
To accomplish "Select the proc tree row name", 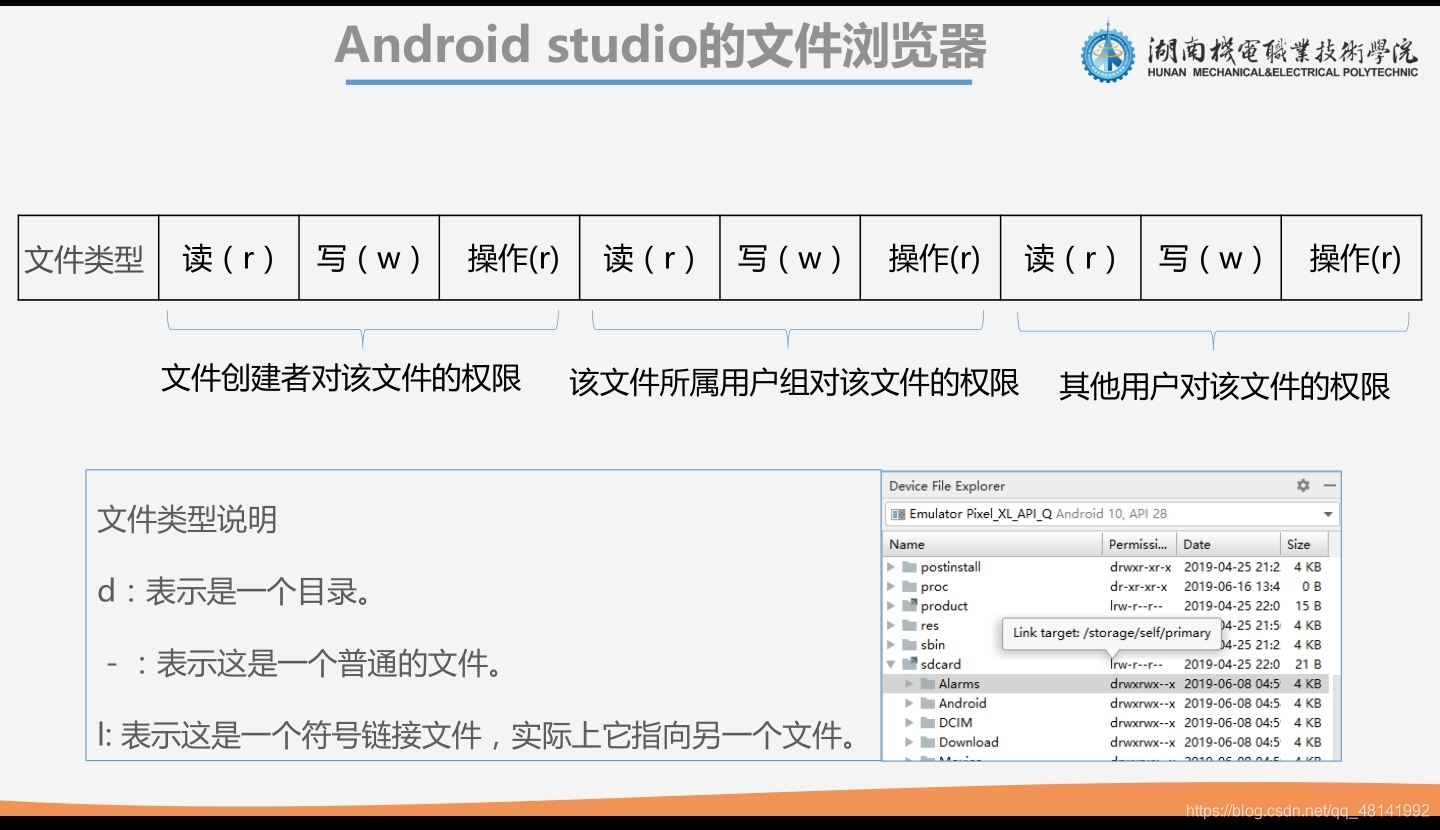I will pos(935,587).
